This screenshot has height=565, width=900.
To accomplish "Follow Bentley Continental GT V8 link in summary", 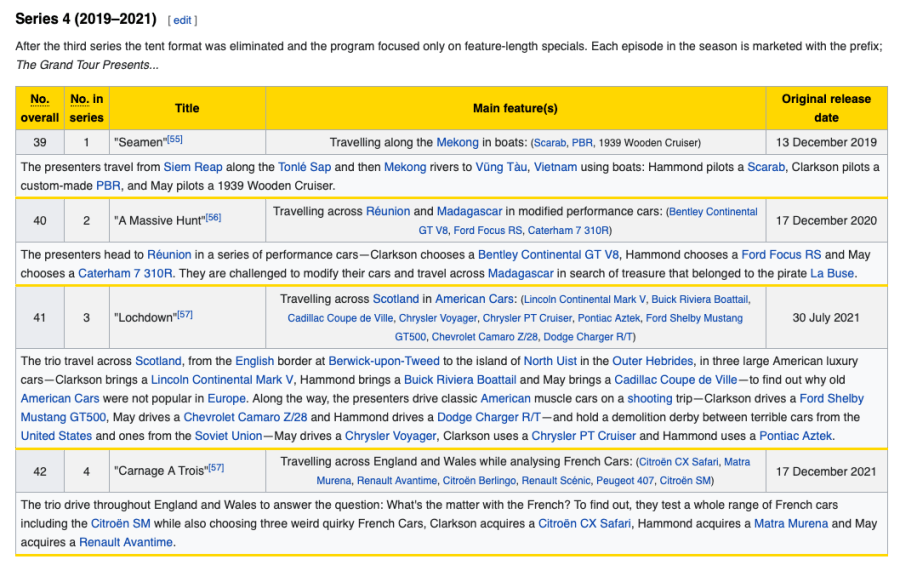I will [548, 255].
